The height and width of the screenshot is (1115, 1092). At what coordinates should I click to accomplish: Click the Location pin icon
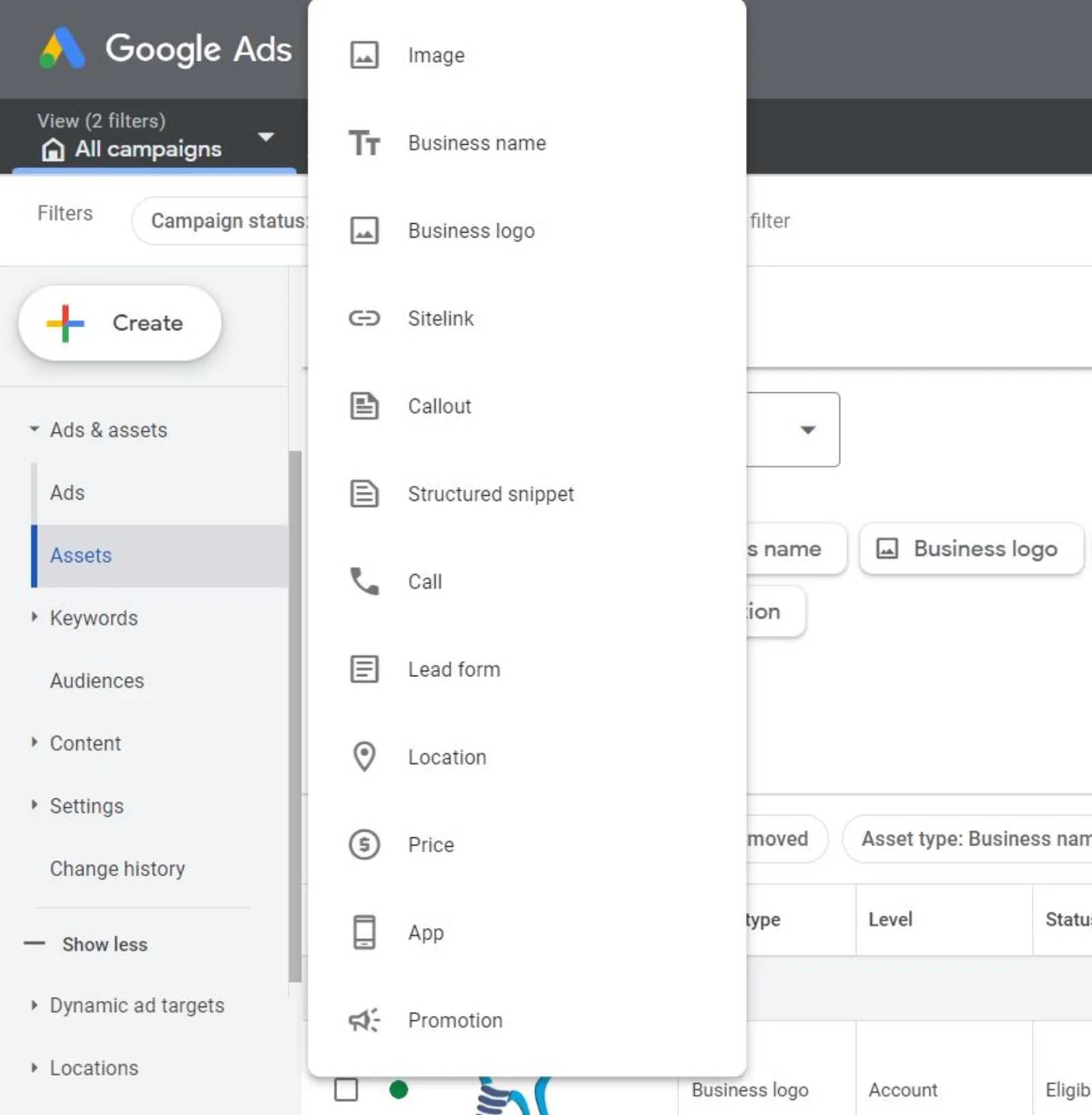tap(364, 757)
